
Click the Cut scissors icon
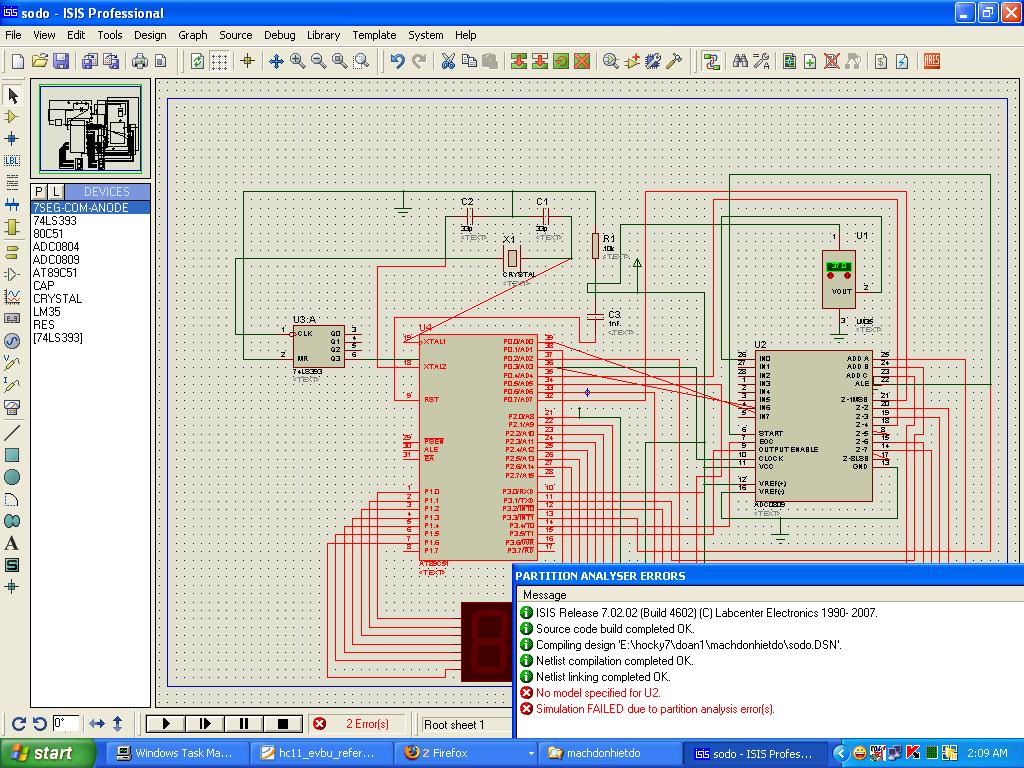click(x=448, y=61)
